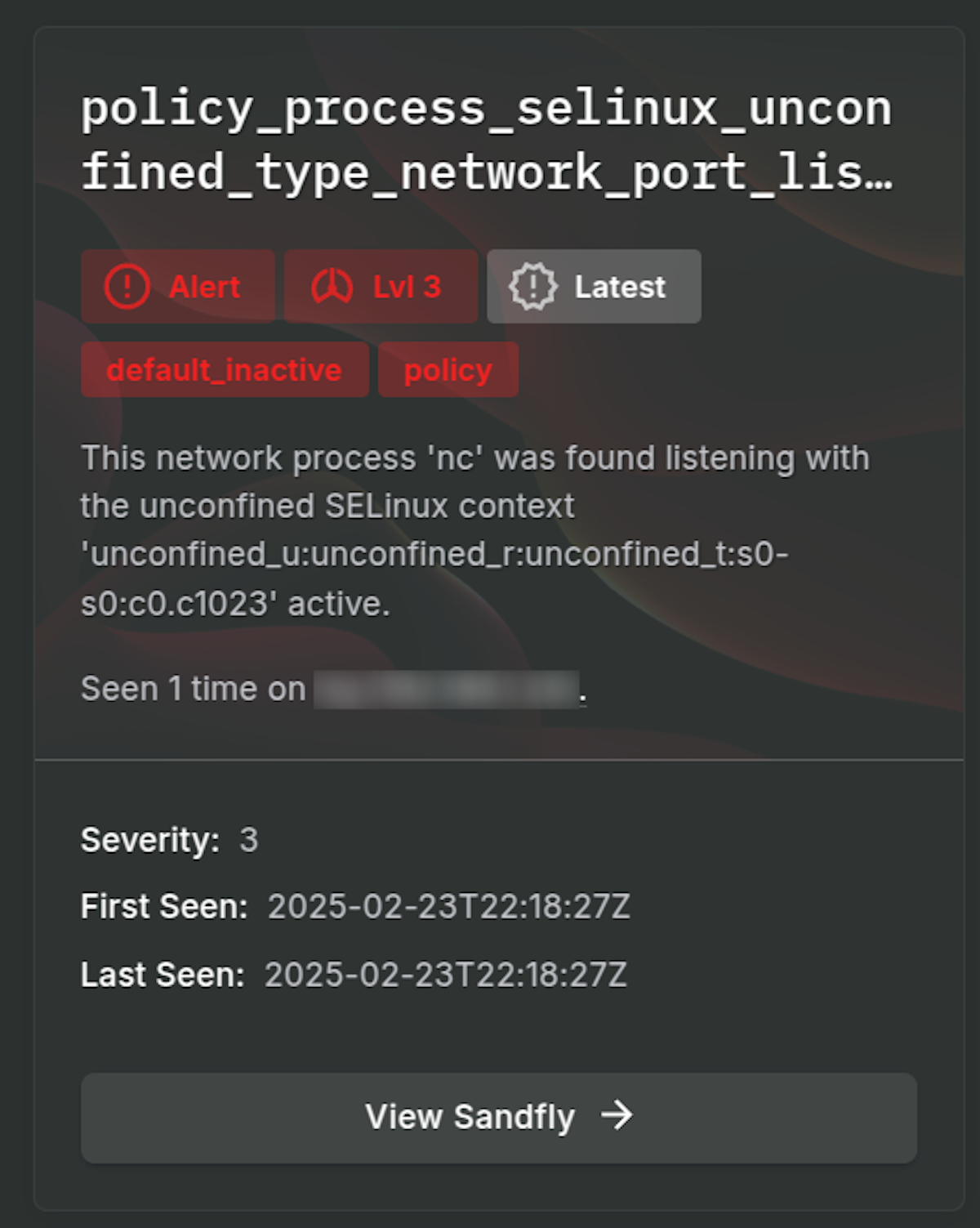Enable the Latest filter badge
Image resolution: width=980 pixels, height=1228 pixels.
[593, 286]
